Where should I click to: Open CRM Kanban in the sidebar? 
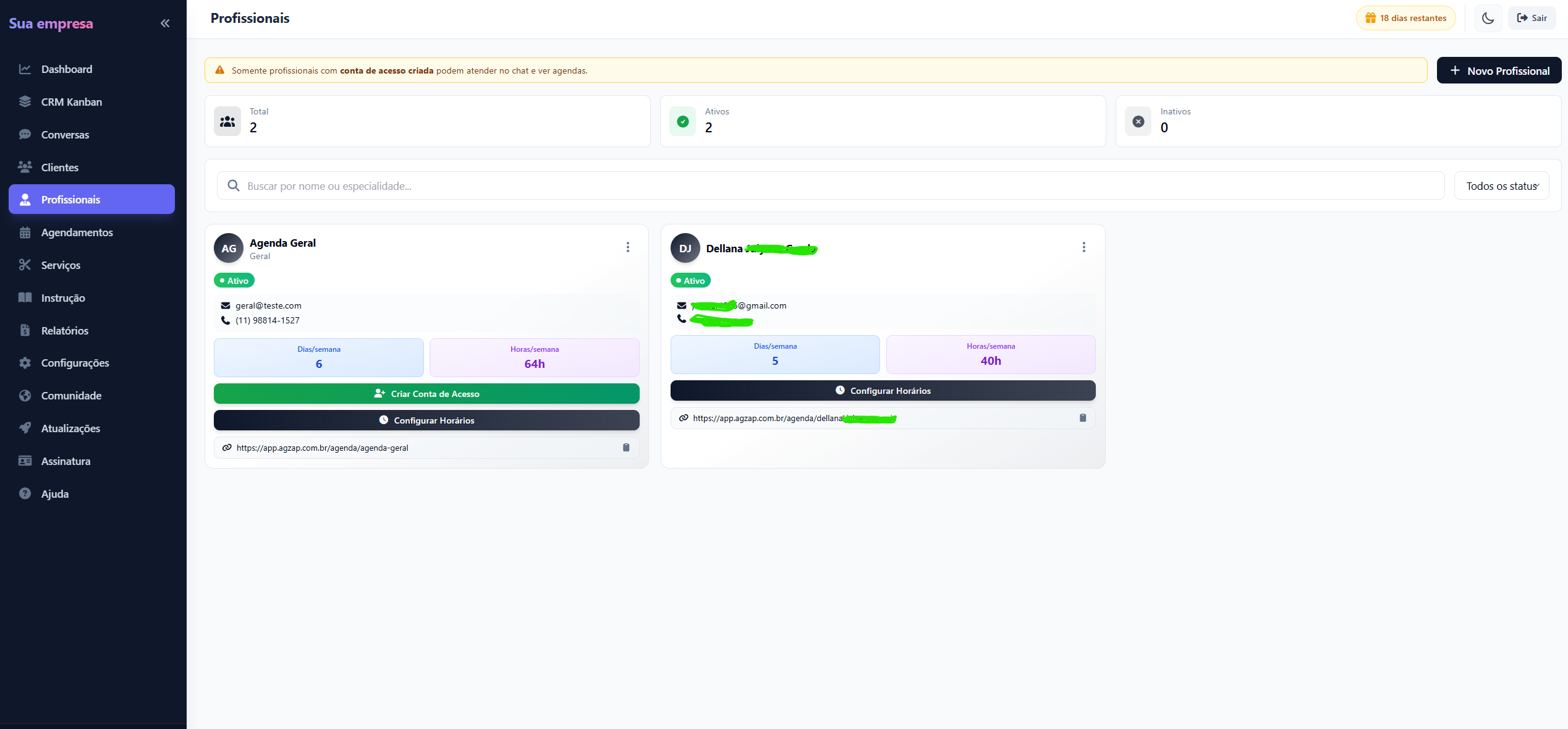coord(72,102)
